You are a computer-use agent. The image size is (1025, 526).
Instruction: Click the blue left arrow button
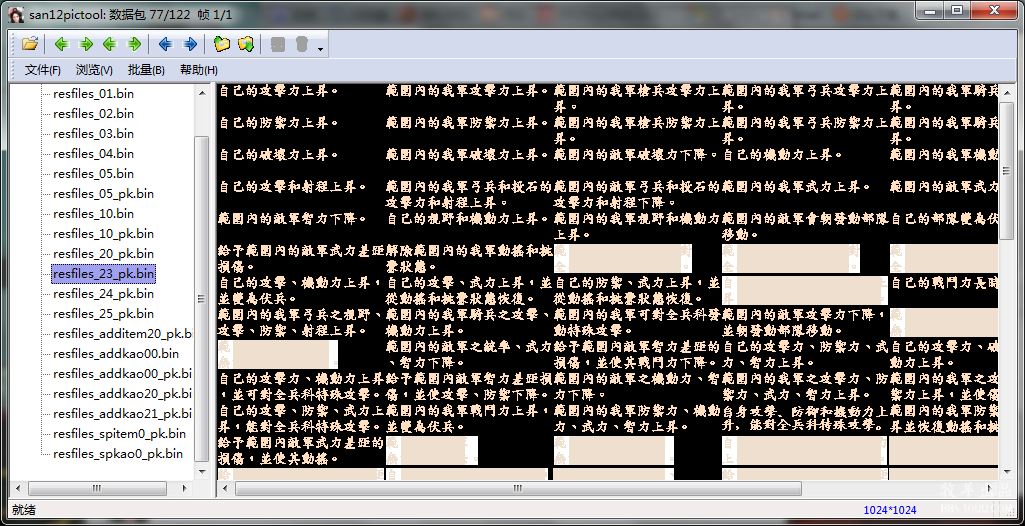[x=166, y=44]
